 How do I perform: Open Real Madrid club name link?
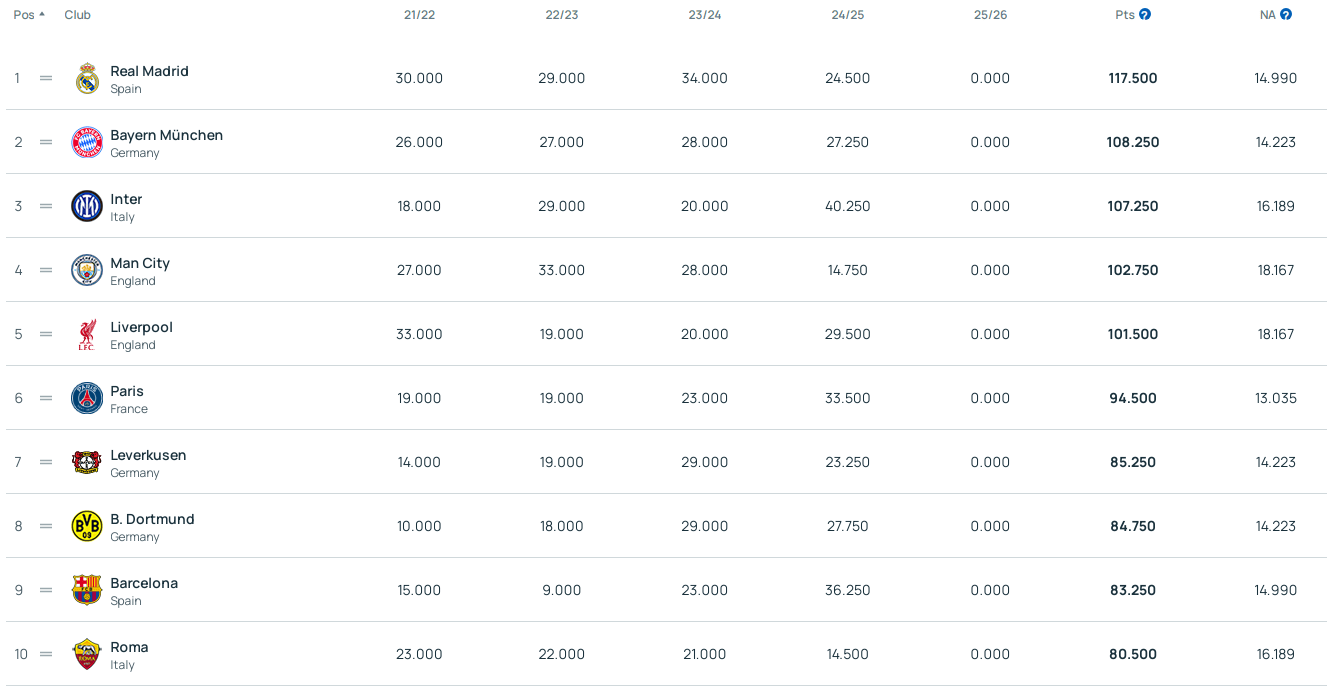coord(149,71)
